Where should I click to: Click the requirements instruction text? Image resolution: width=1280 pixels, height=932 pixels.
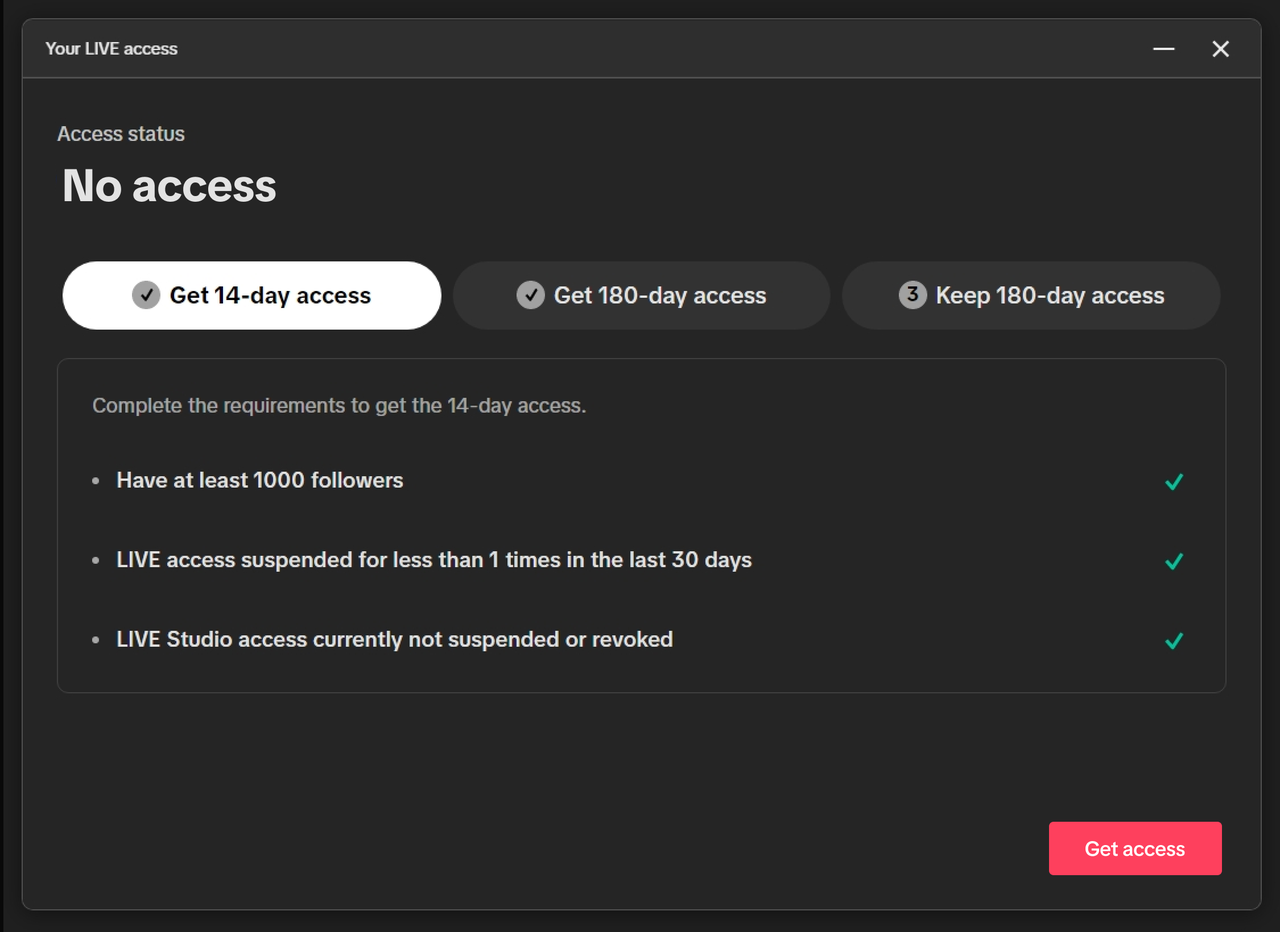pos(340,405)
